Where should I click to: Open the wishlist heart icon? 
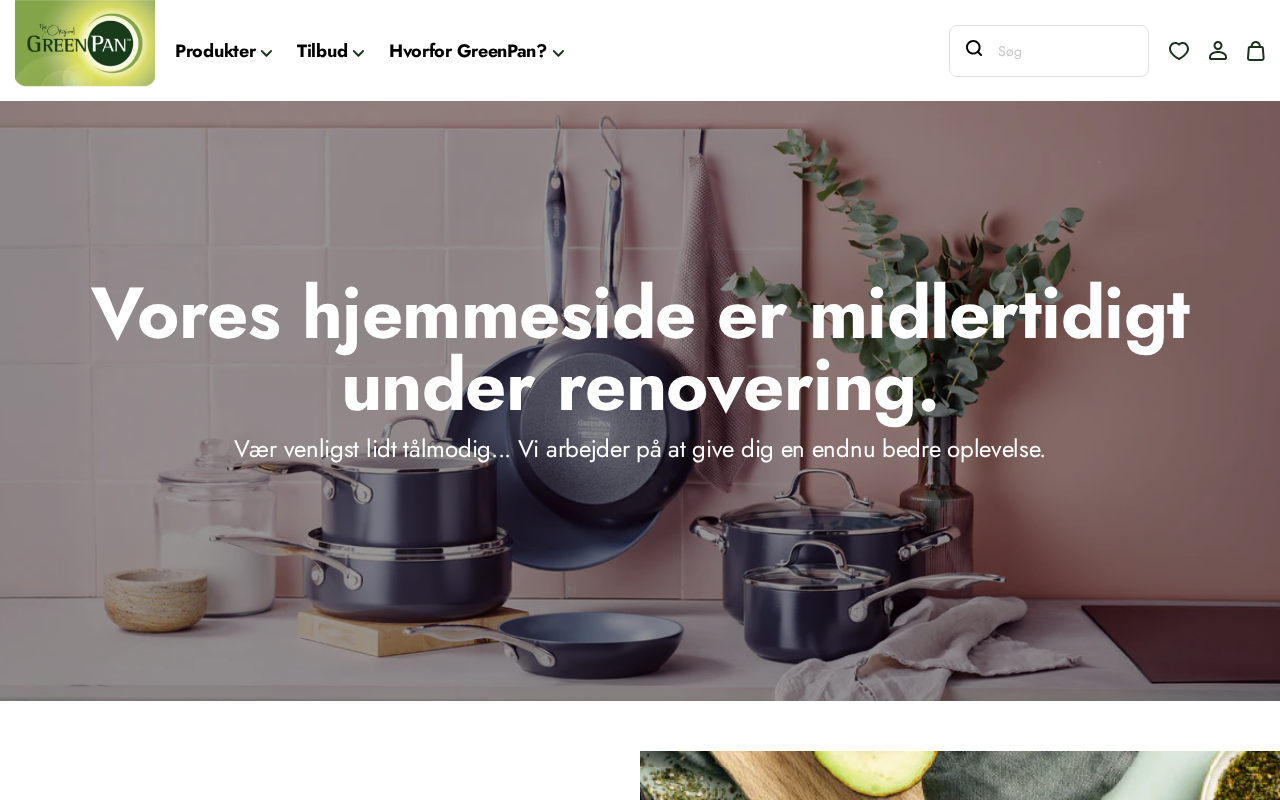pos(1179,51)
